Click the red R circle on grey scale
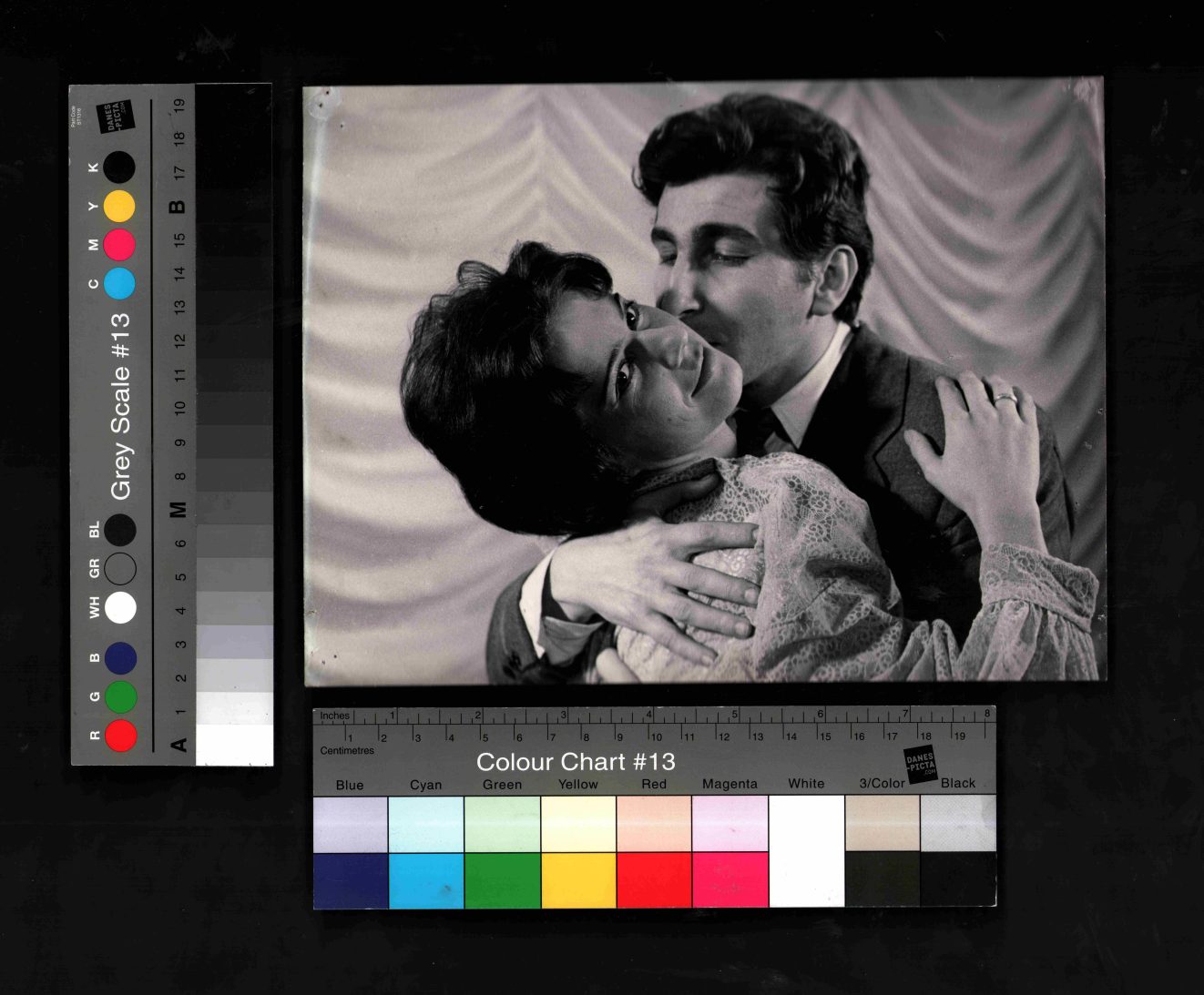Viewport: 1204px width, 995px height. pyautogui.click(x=121, y=736)
